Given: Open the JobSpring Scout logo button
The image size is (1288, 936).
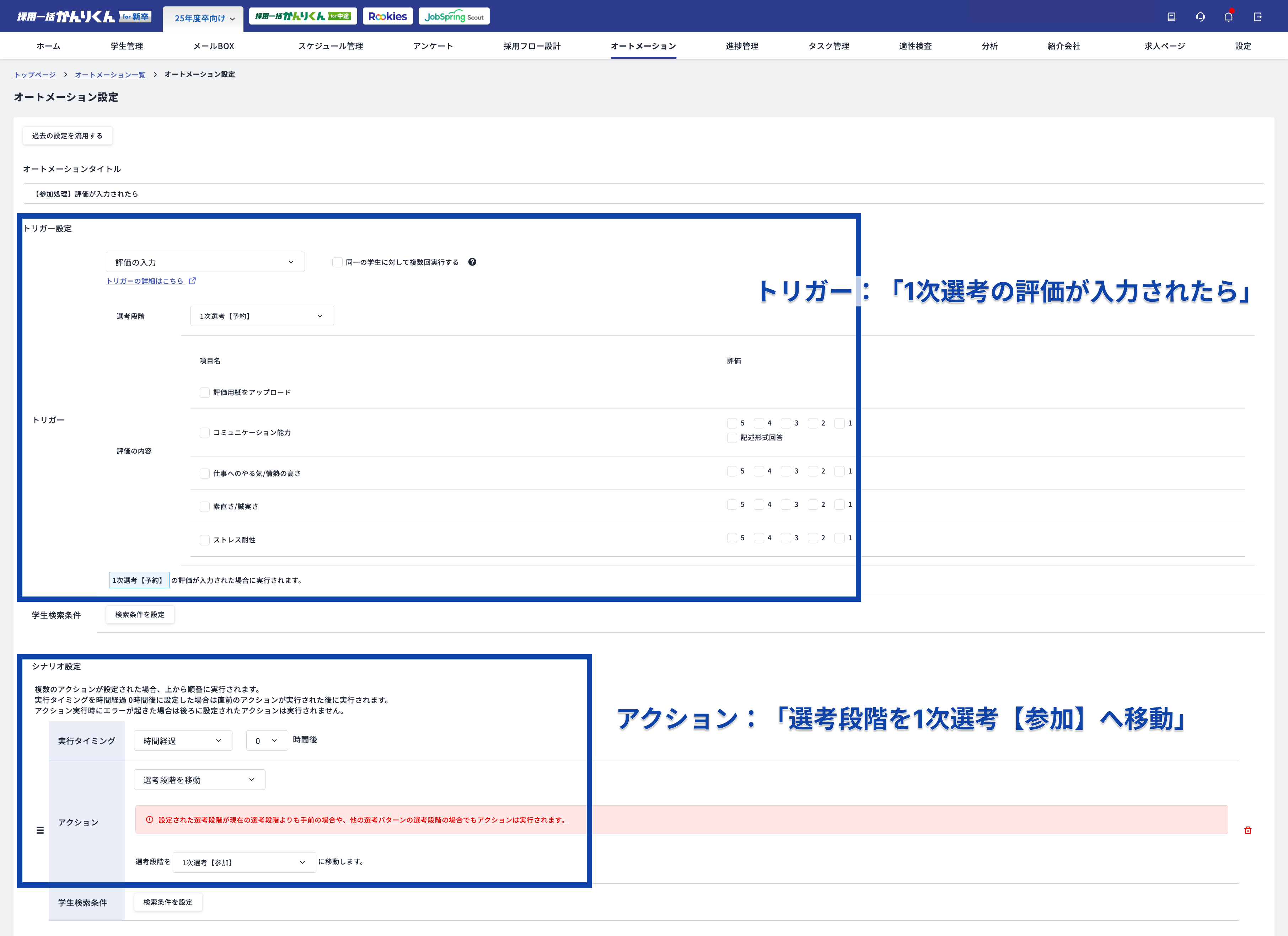Looking at the screenshot, I should (x=454, y=16).
